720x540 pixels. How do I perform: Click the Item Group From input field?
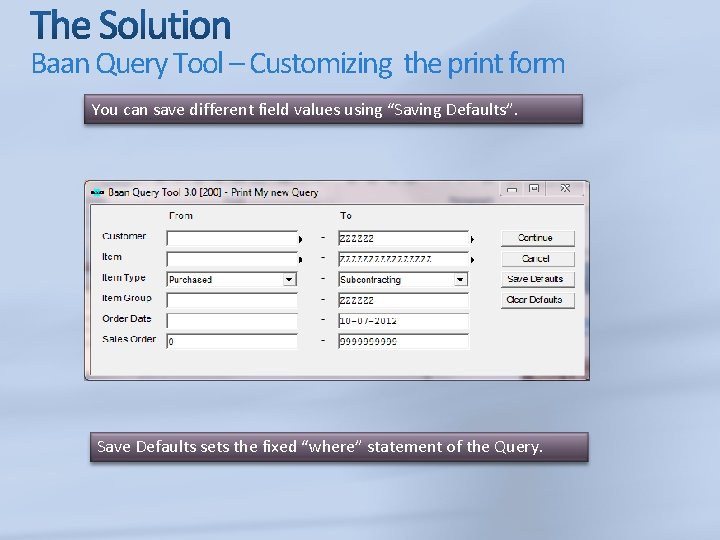point(232,300)
